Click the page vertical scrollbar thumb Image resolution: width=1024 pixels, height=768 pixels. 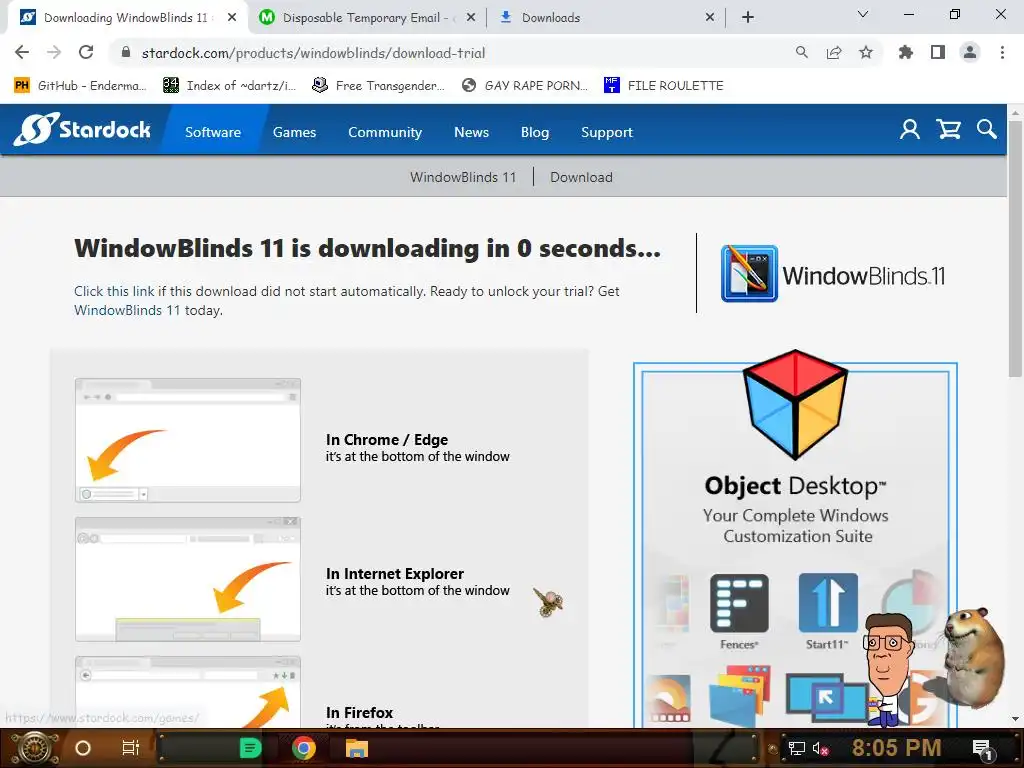tap(1015, 248)
